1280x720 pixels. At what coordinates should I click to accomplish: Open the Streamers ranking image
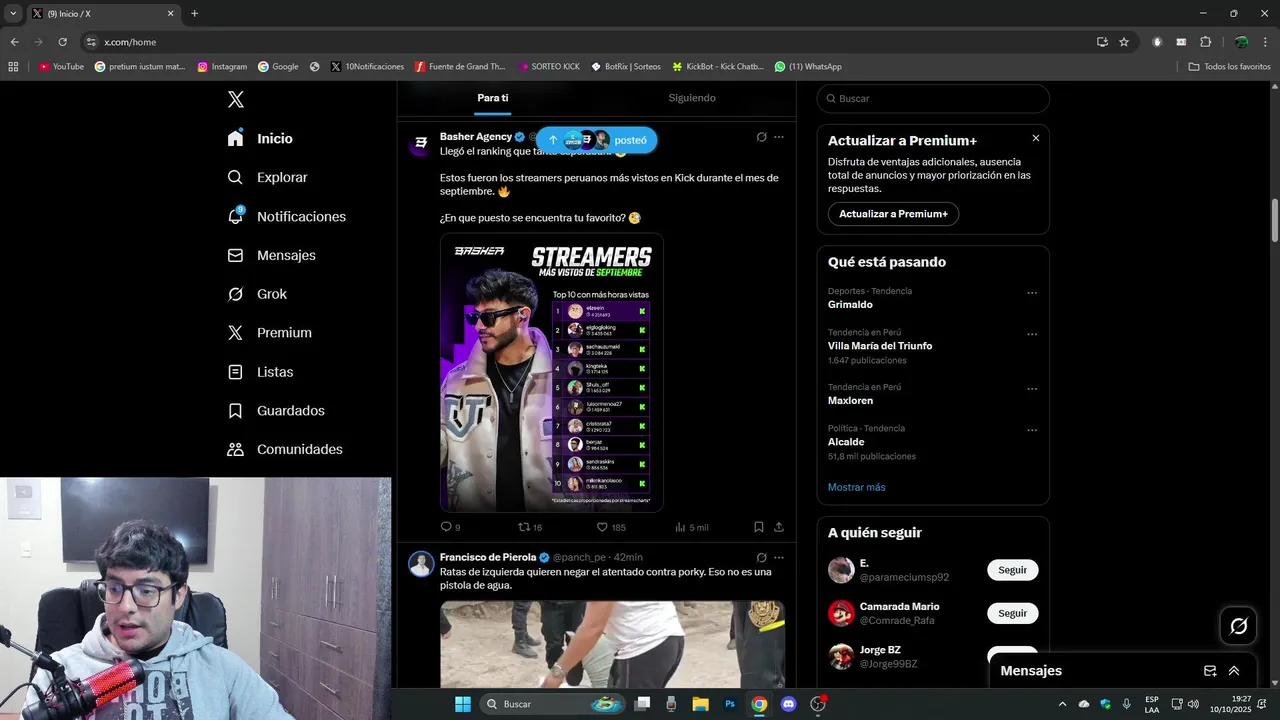pos(552,373)
